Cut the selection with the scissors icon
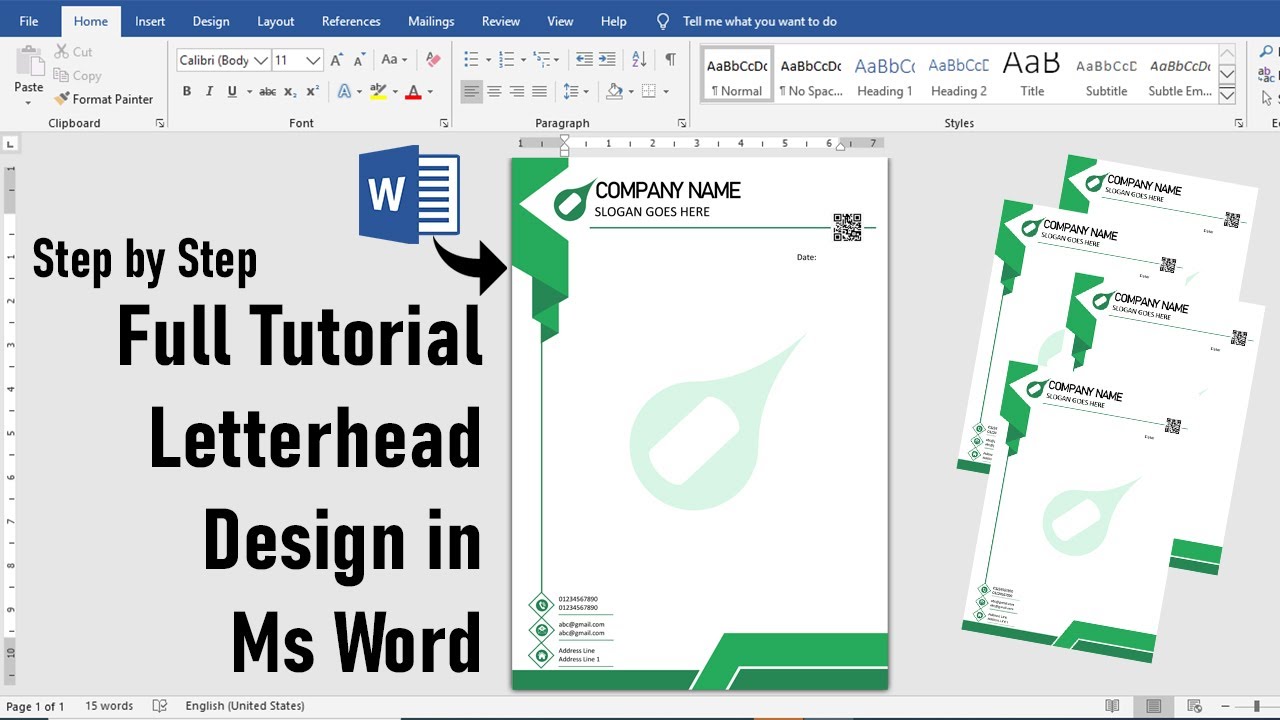The width and height of the screenshot is (1280, 720). click(62, 52)
